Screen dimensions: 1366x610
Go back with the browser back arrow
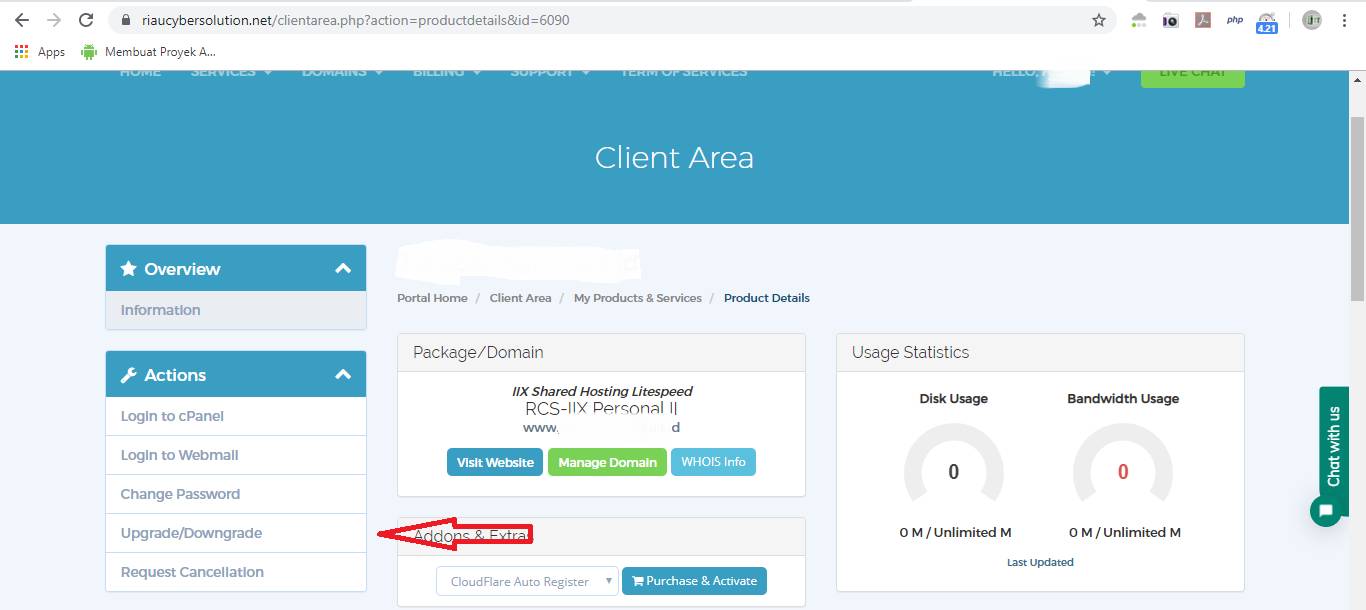pyautogui.click(x=22, y=20)
